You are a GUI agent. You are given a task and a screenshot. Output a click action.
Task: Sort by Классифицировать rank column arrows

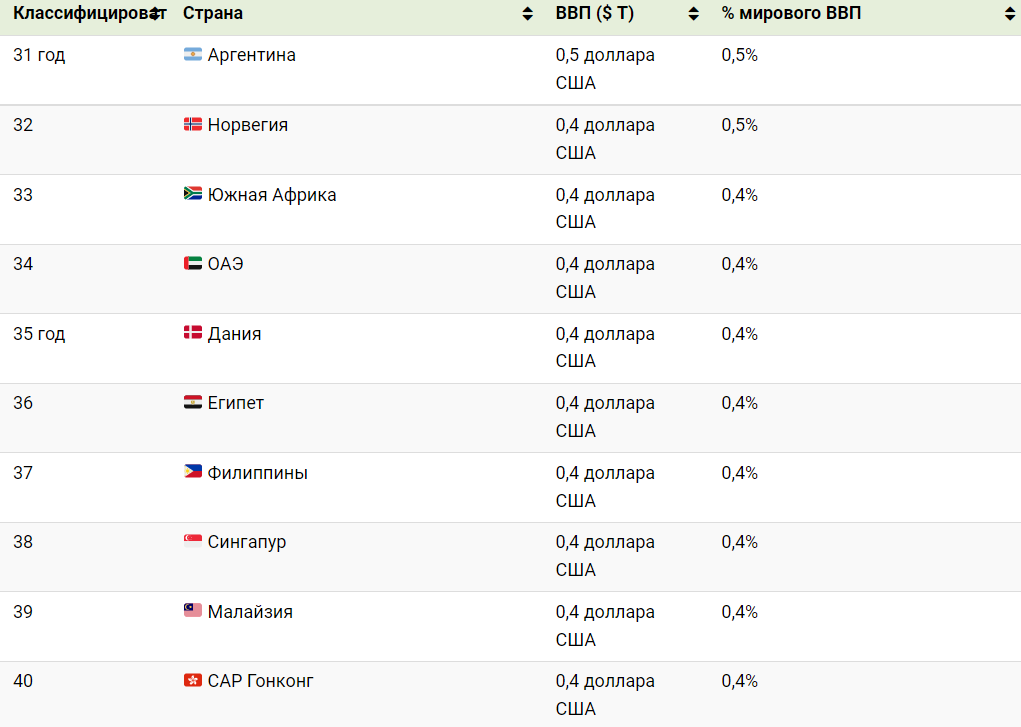[x=155, y=15]
